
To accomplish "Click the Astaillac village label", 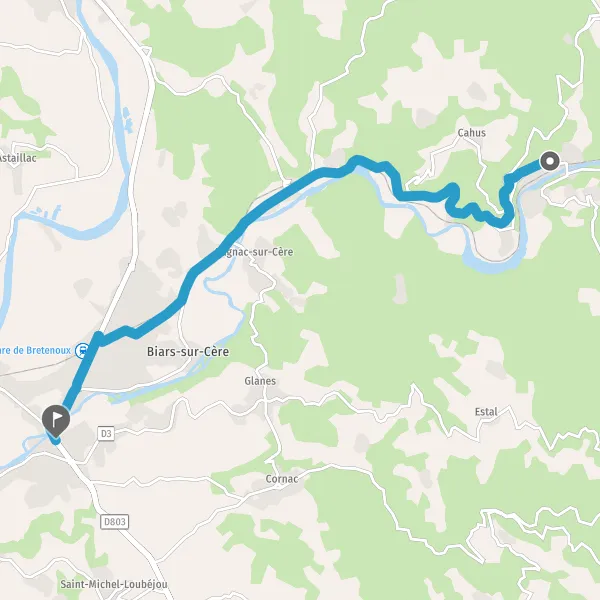I will [18, 158].
